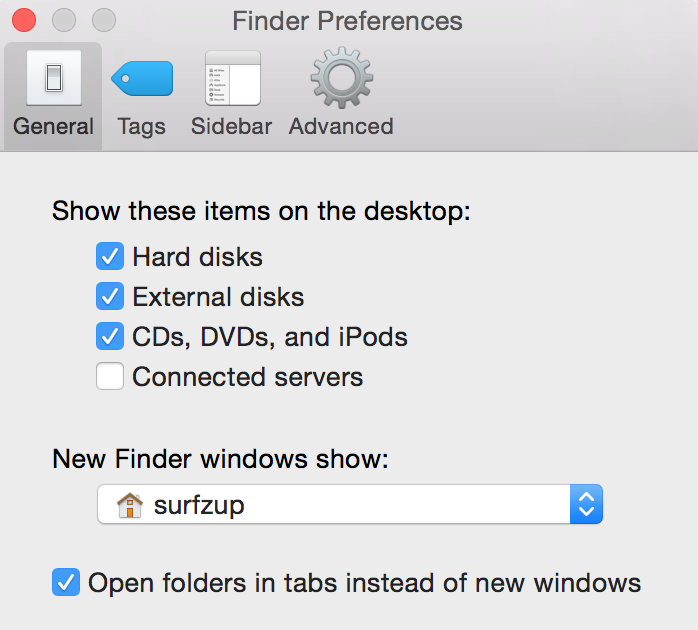The image size is (698, 630).
Task: Enable the Connected servers checkbox
Action: coord(110,377)
